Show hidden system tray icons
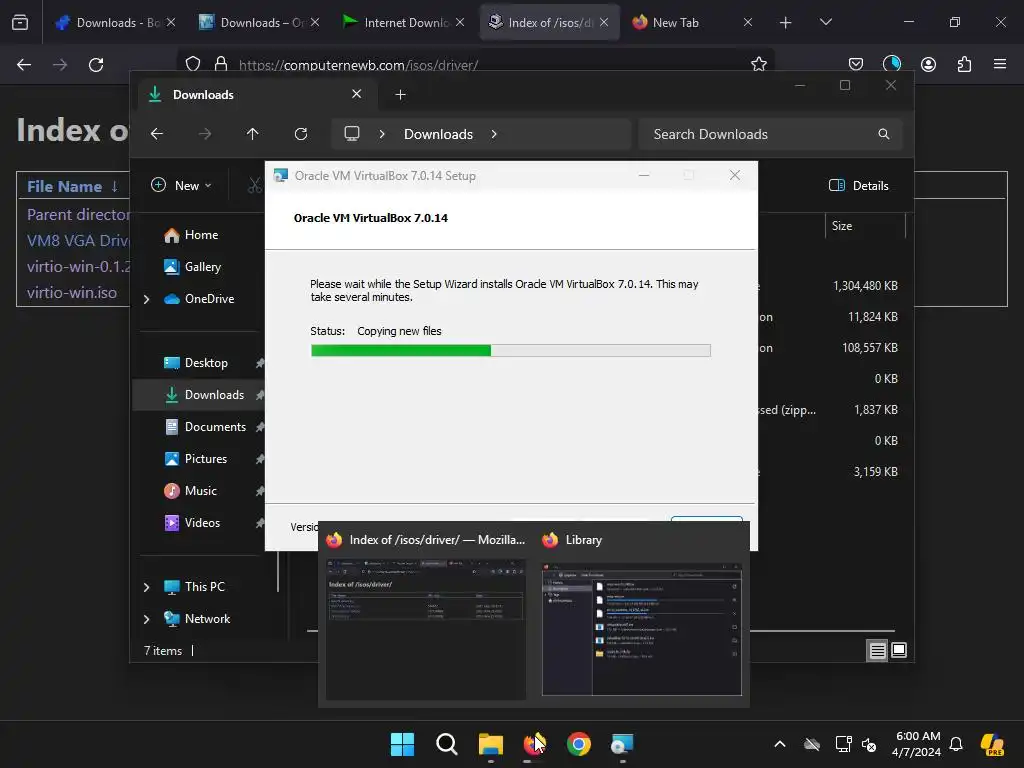 tap(779, 744)
